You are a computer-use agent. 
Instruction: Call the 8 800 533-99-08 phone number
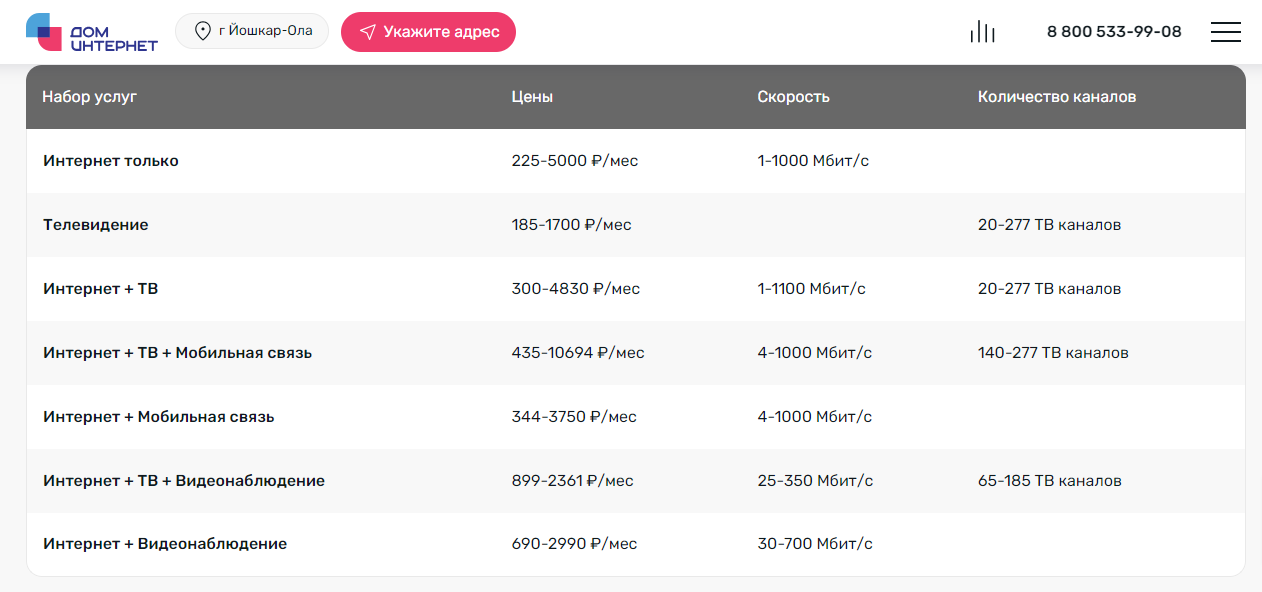tap(1113, 32)
